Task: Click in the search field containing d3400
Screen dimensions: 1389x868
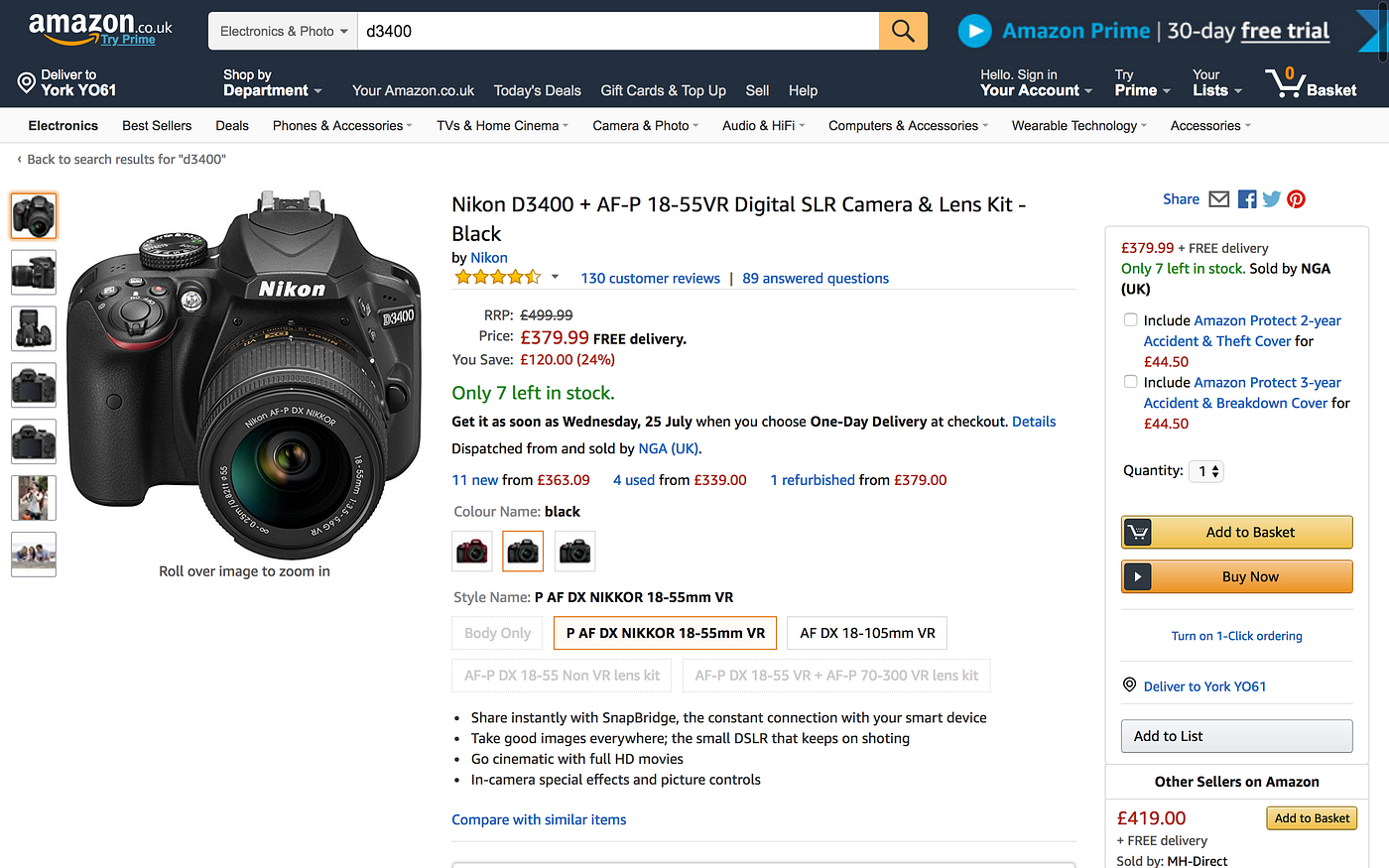Action: tap(618, 31)
